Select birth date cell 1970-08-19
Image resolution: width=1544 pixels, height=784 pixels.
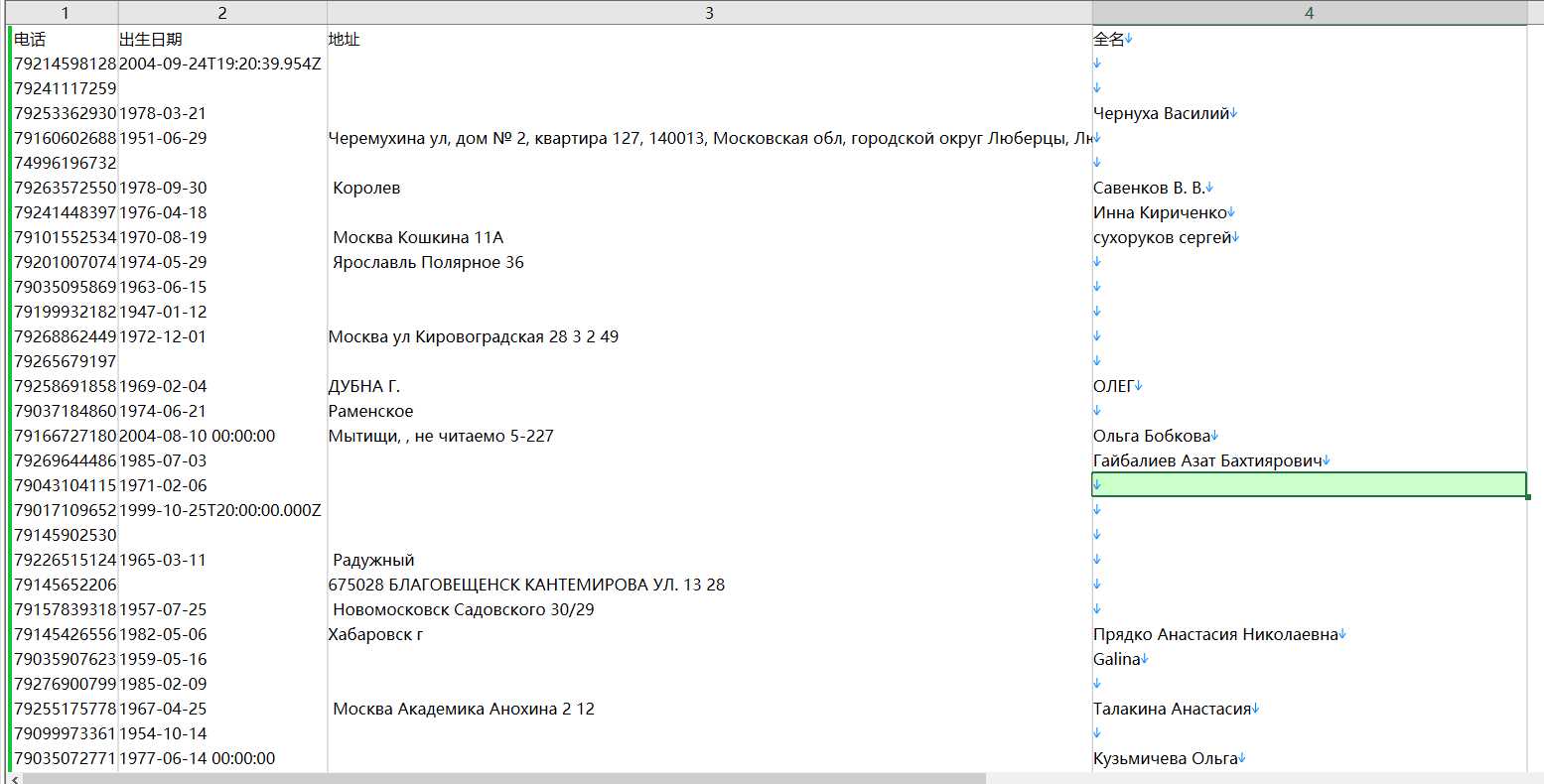222,237
